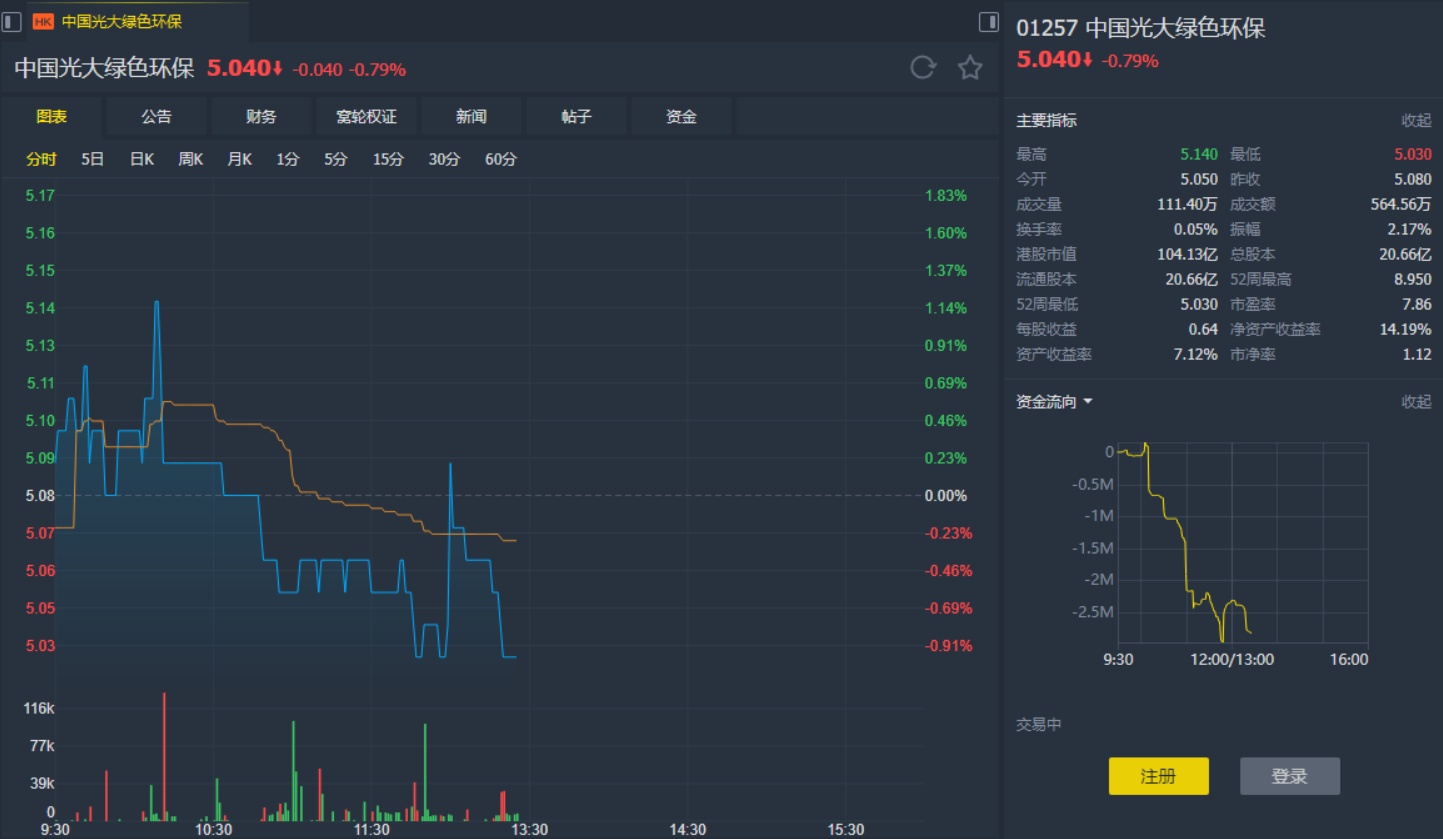Collapse the 资金流向 section via 收起

click(x=1416, y=402)
